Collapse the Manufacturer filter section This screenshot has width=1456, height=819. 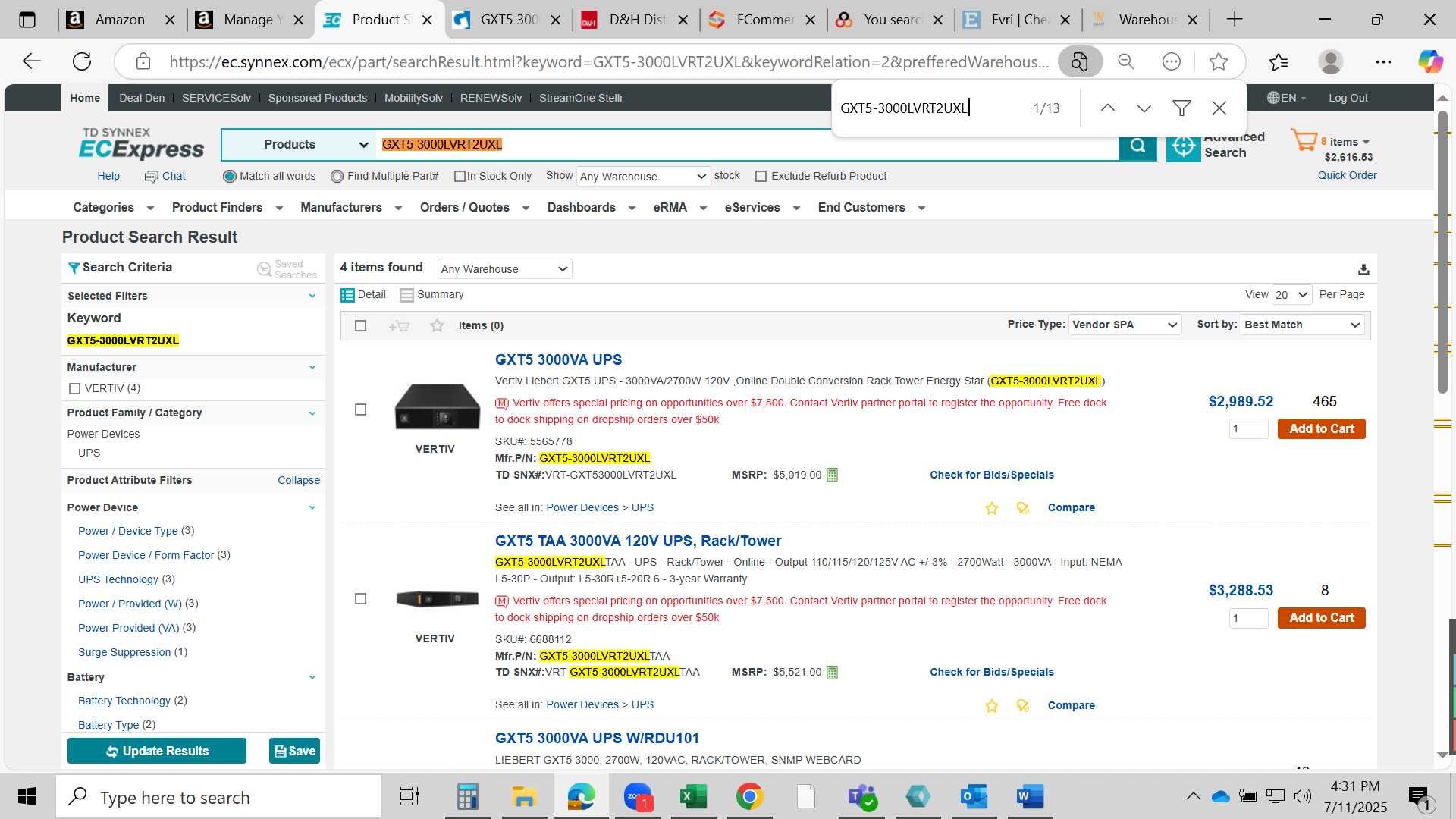coord(312,368)
